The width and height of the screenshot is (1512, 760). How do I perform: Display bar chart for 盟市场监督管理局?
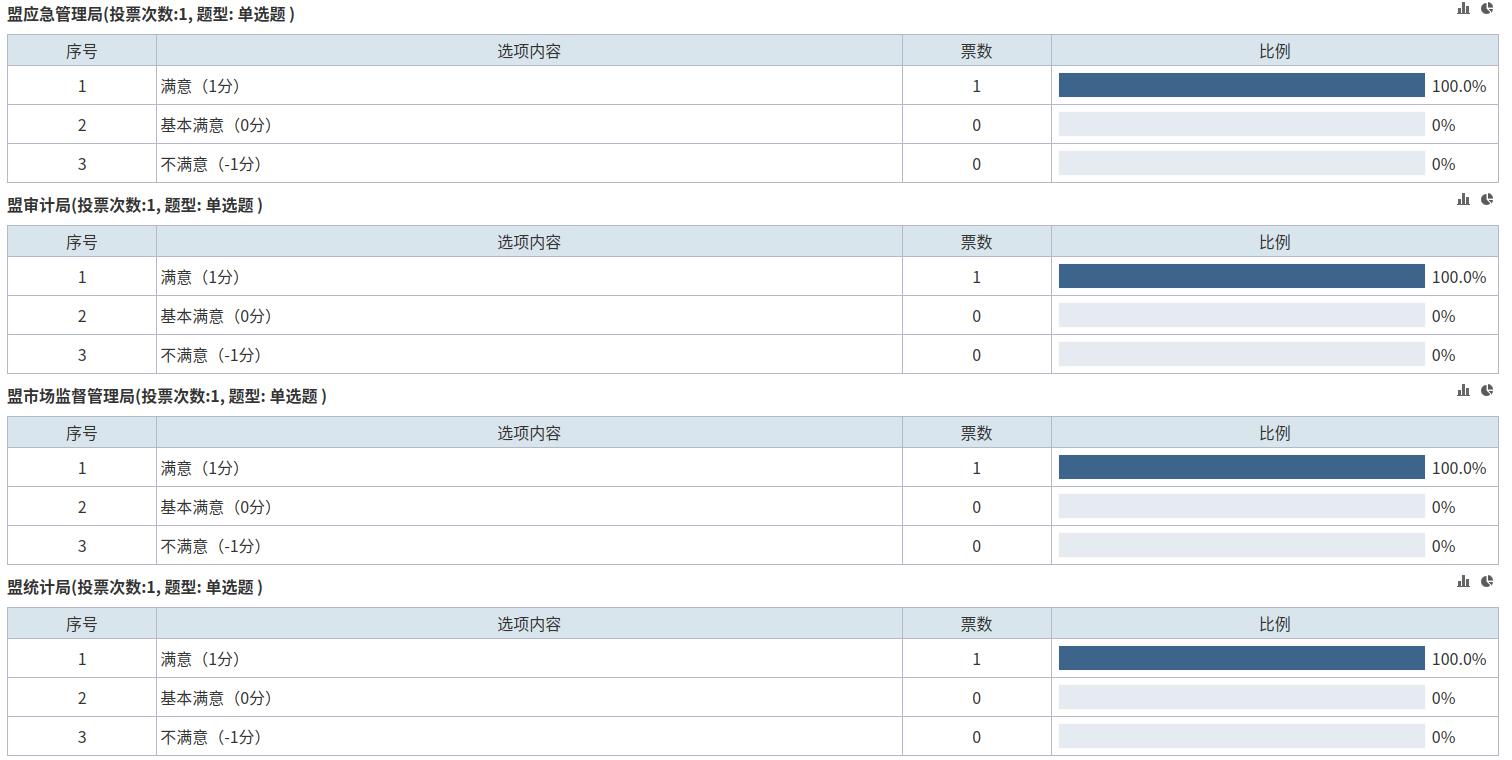(x=1463, y=391)
